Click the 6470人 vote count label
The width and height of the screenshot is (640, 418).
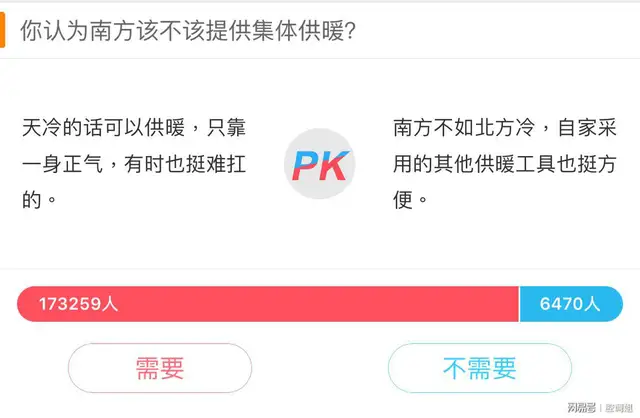[569, 304]
